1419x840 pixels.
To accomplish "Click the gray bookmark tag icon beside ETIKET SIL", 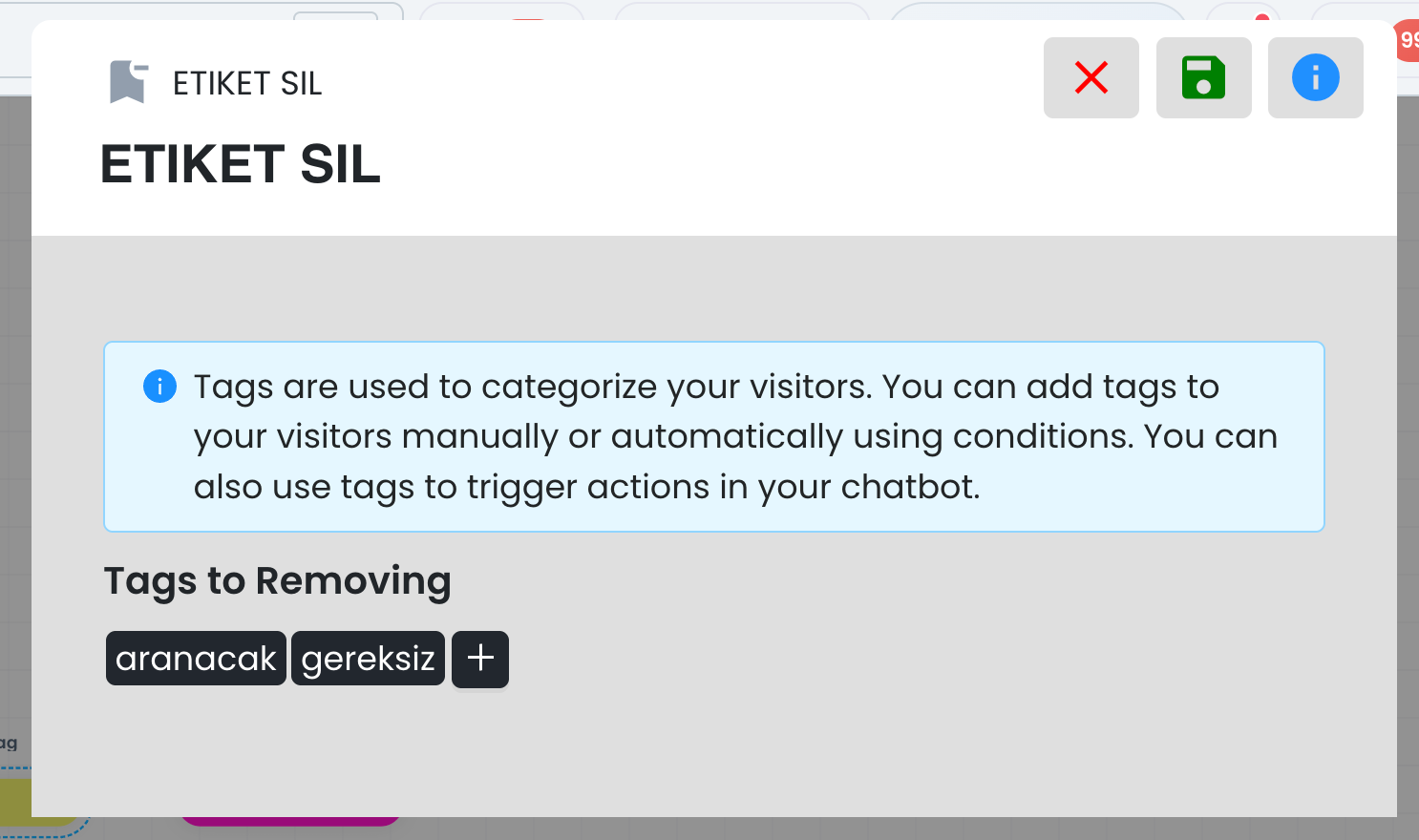I will (x=128, y=82).
